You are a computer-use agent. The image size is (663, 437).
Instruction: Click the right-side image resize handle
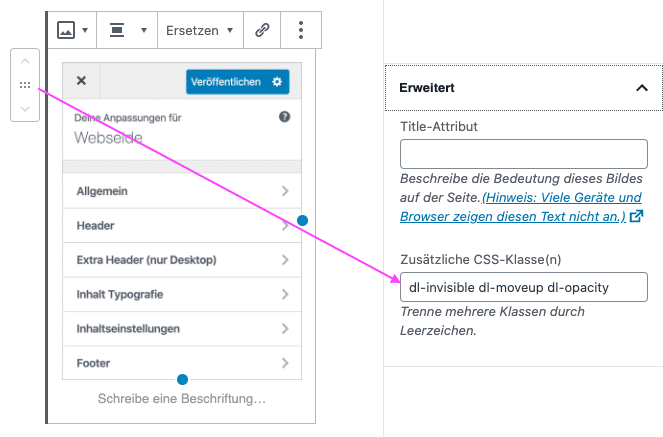tap(302, 221)
